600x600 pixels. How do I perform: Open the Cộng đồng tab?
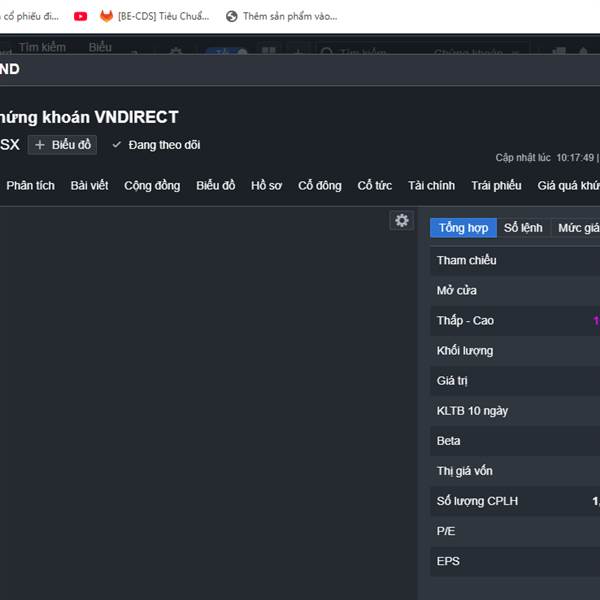[152, 186]
